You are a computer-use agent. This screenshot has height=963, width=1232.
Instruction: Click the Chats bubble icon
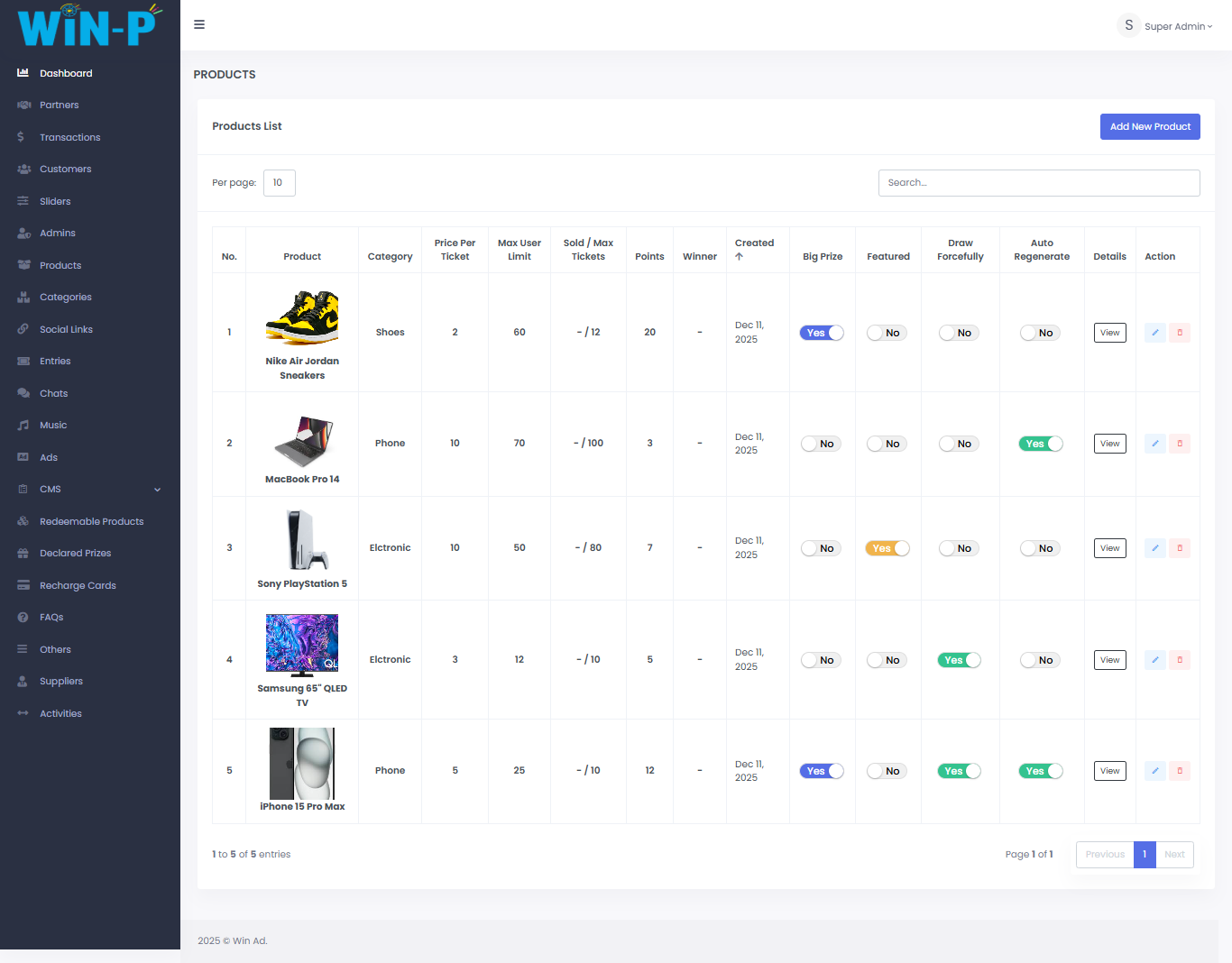(23, 393)
